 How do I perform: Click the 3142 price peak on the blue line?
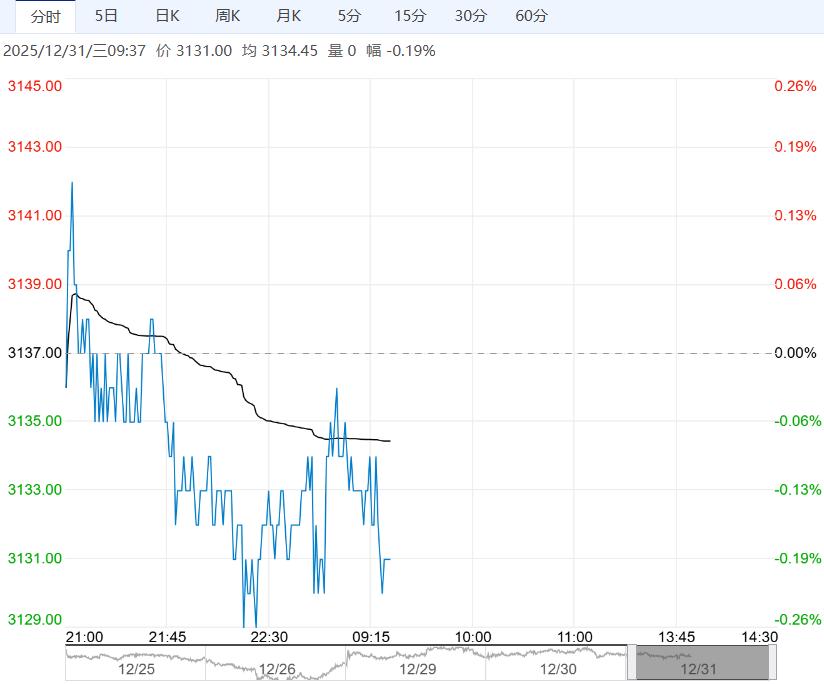[72, 182]
